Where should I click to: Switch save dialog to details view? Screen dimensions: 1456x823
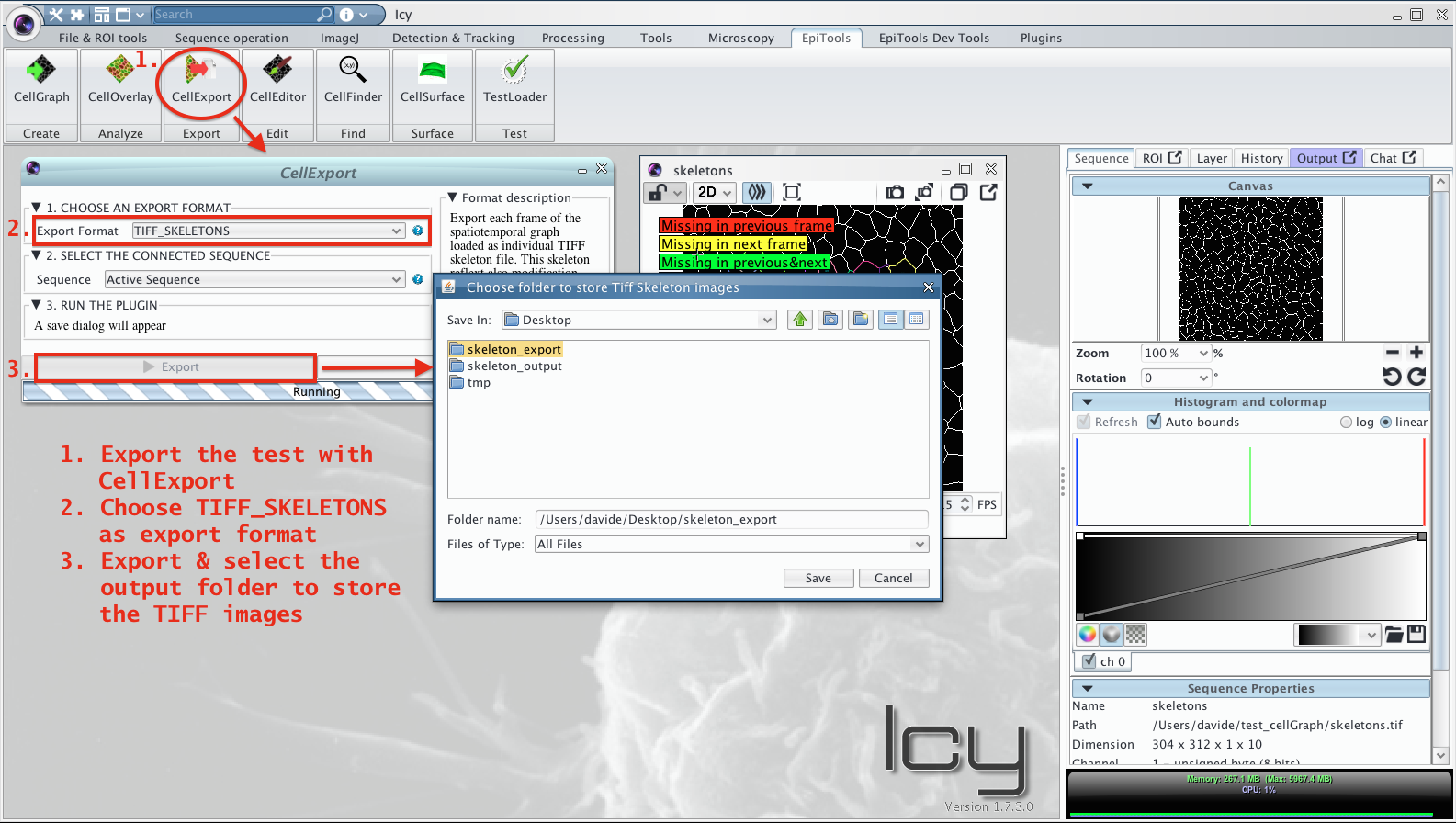pyautogui.click(x=917, y=320)
